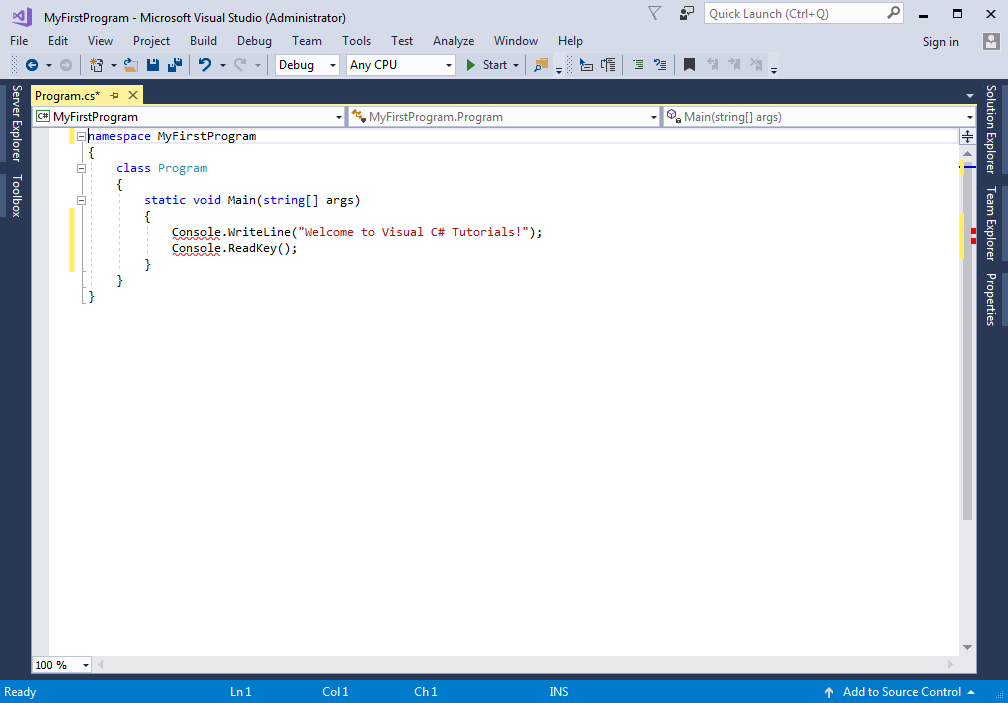Click the Open File folder icon
Viewport: 1008px width, 703px height.
tap(131, 65)
